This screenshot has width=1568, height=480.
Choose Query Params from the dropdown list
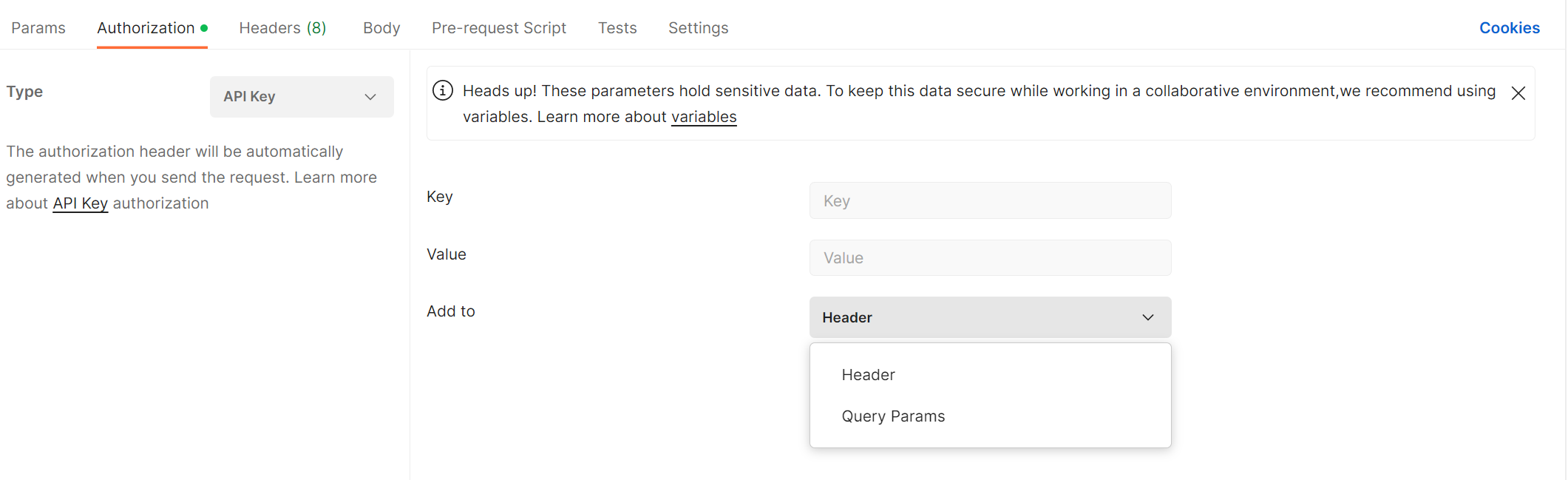pos(893,416)
